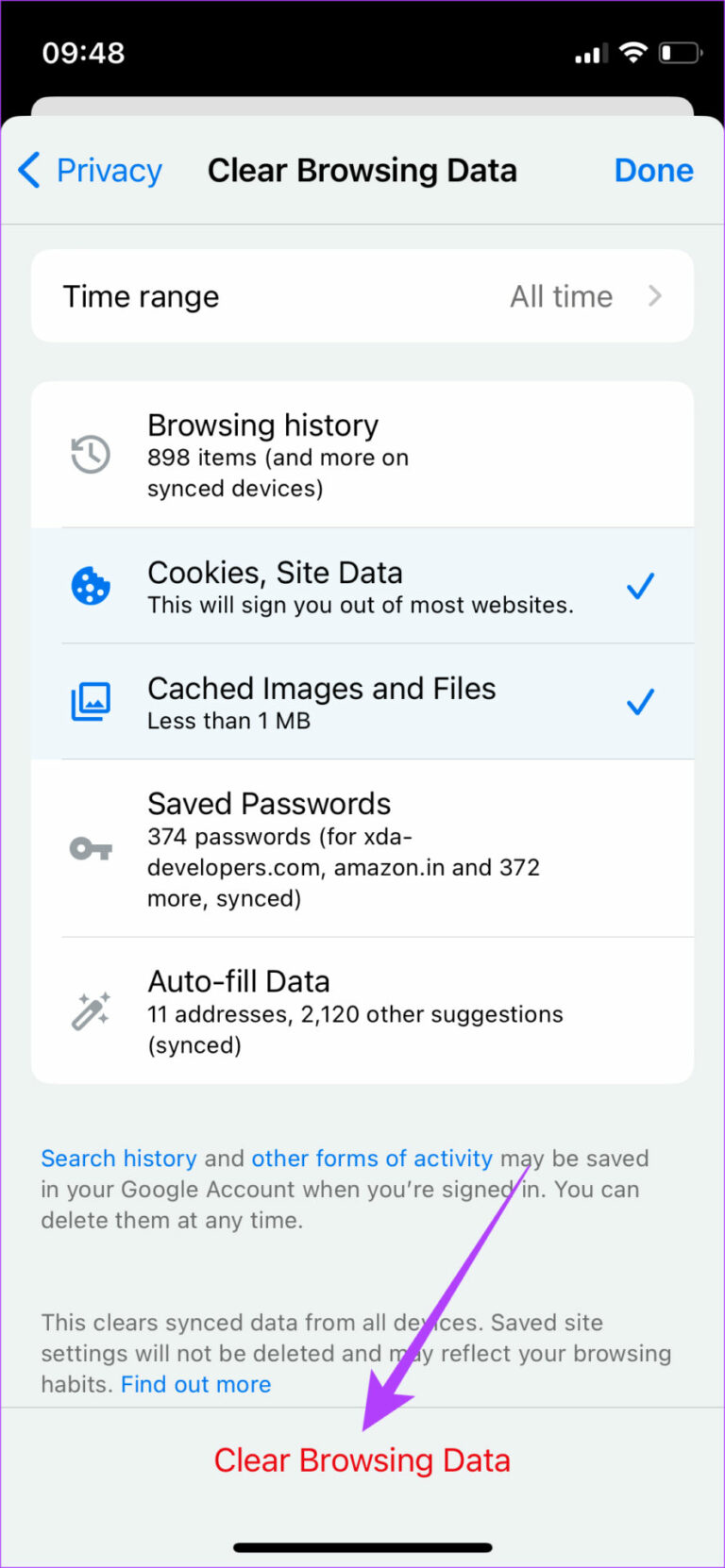Image resolution: width=725 pixels, height=1568 pixels.
Task: Click the magic wand icon for Auto-fill Data
Action: click(x=91, y=1011)
